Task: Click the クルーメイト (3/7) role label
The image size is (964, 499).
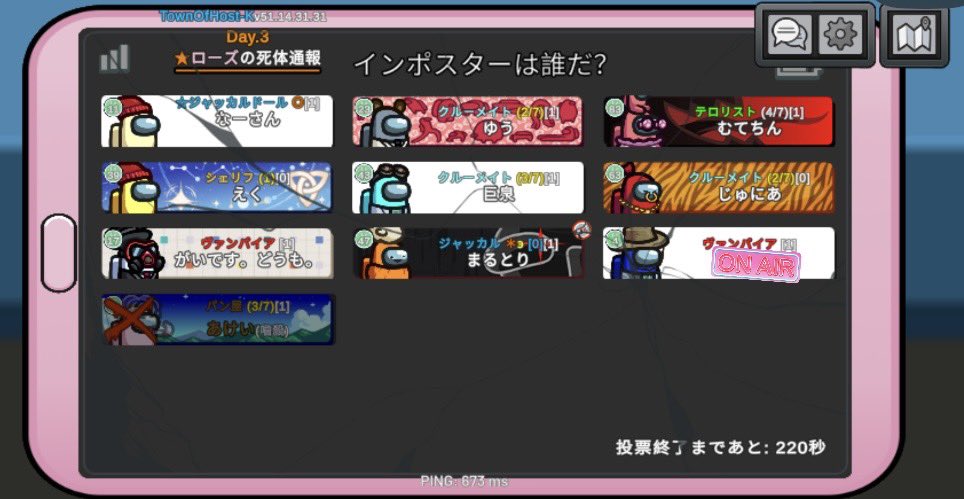Action: pos(491,178)
